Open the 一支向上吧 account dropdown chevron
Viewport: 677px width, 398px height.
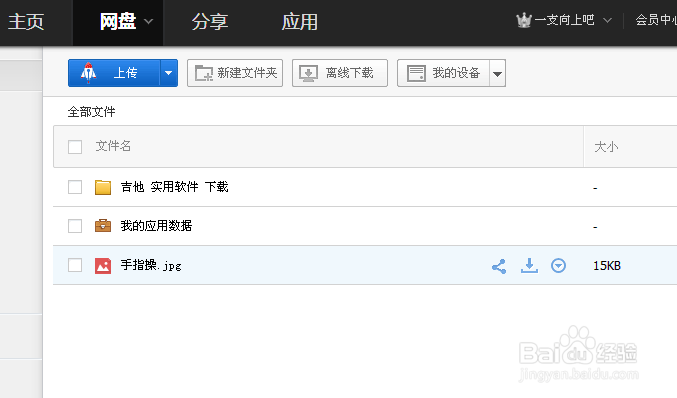click(607, 20)
